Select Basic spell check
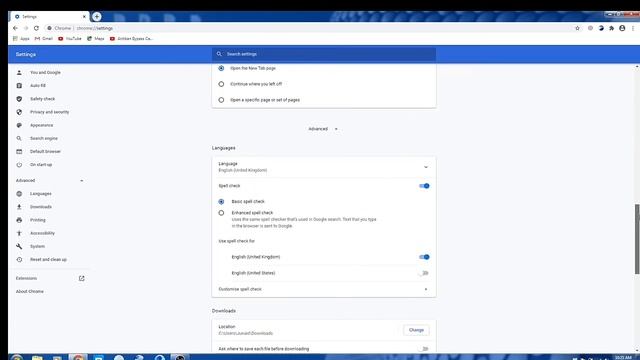Screen dimensions: 640x360 point(221,202)
